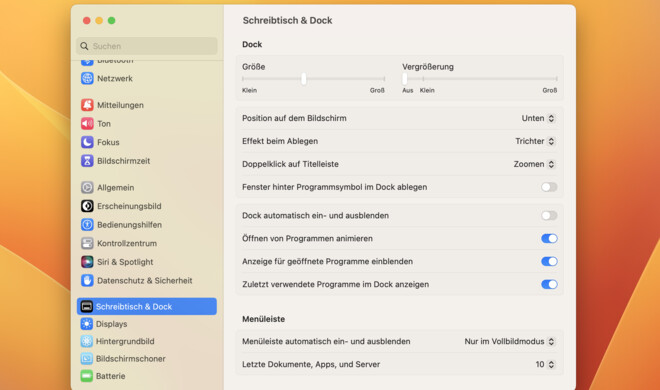Minimize window with the yellow button
Viewport: 660px width, 390px height.
99,20
